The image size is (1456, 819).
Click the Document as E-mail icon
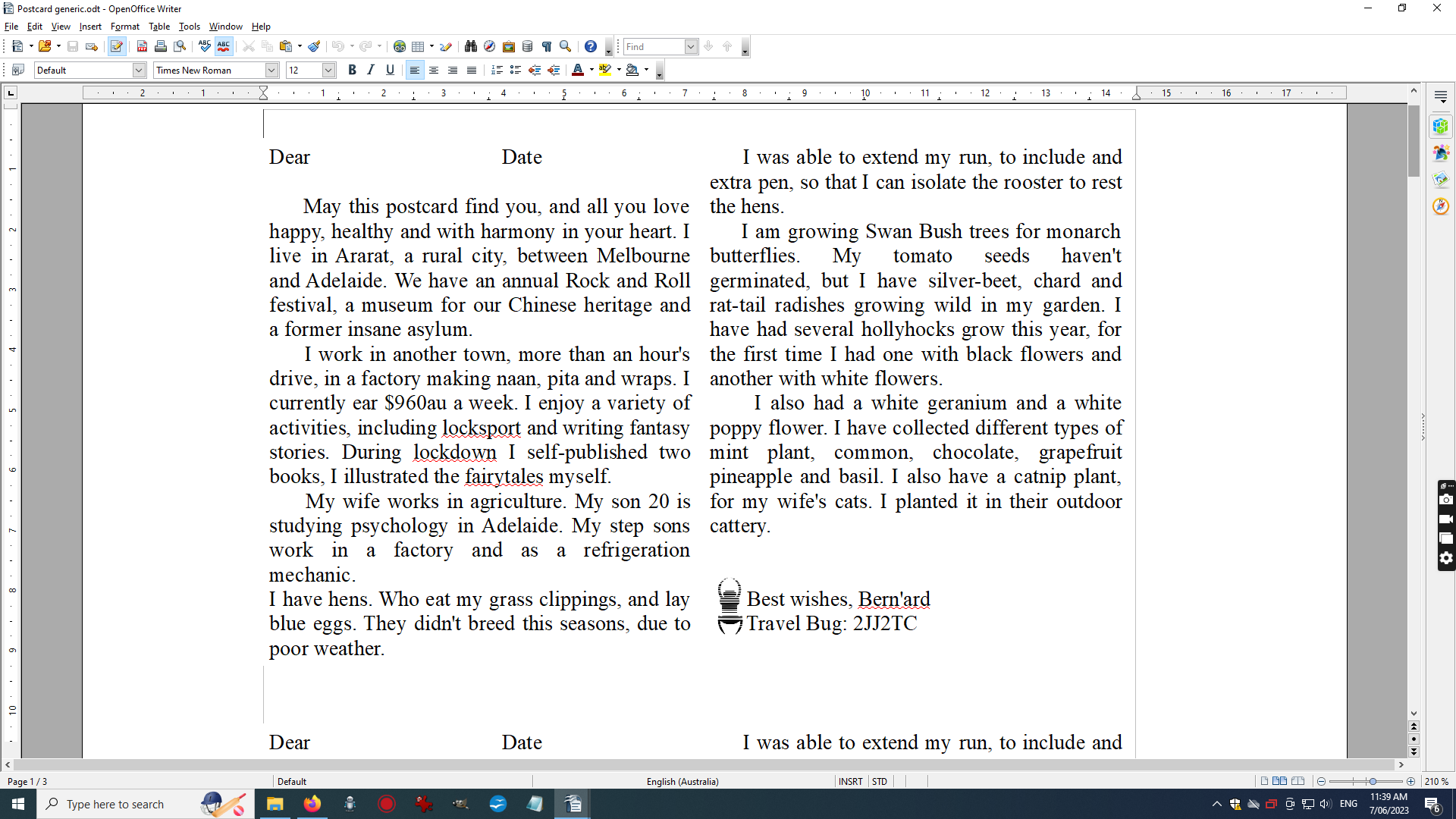coord(92,46)
